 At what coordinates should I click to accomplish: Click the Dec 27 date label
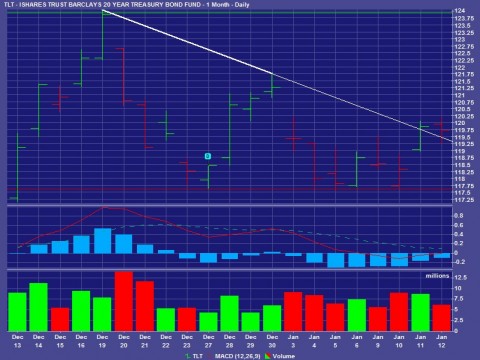click(208, 341)
